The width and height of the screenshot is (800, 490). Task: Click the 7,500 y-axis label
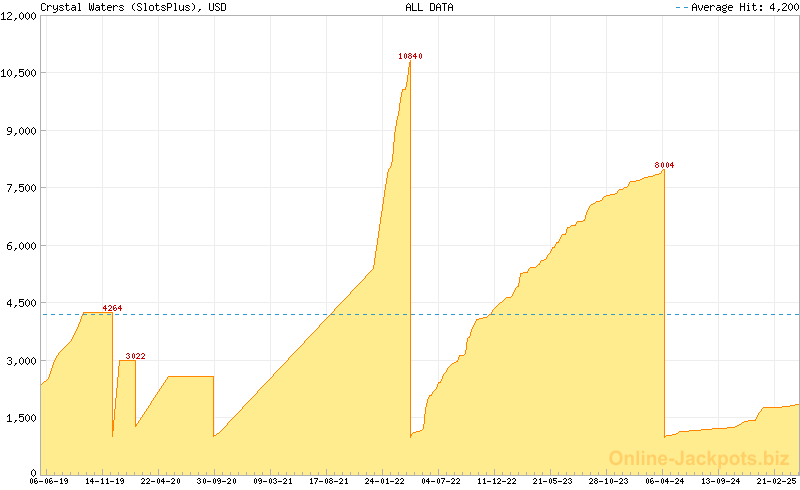[x=19, y=188]
